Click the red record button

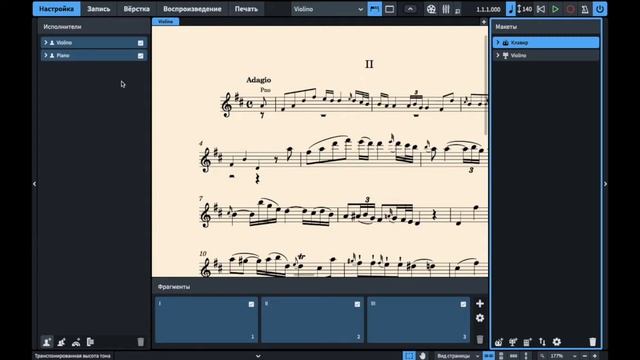570,9
